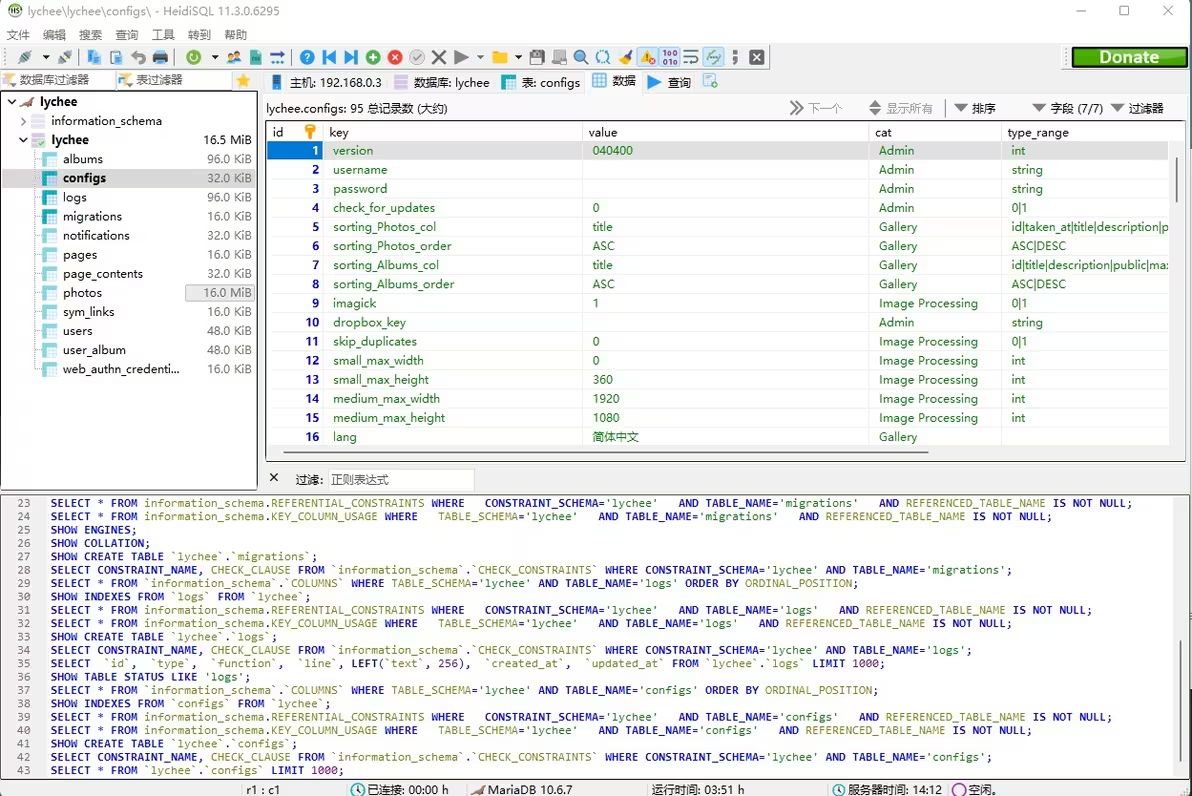
Task: Select the photos table in tree
Action: point(82,293)
